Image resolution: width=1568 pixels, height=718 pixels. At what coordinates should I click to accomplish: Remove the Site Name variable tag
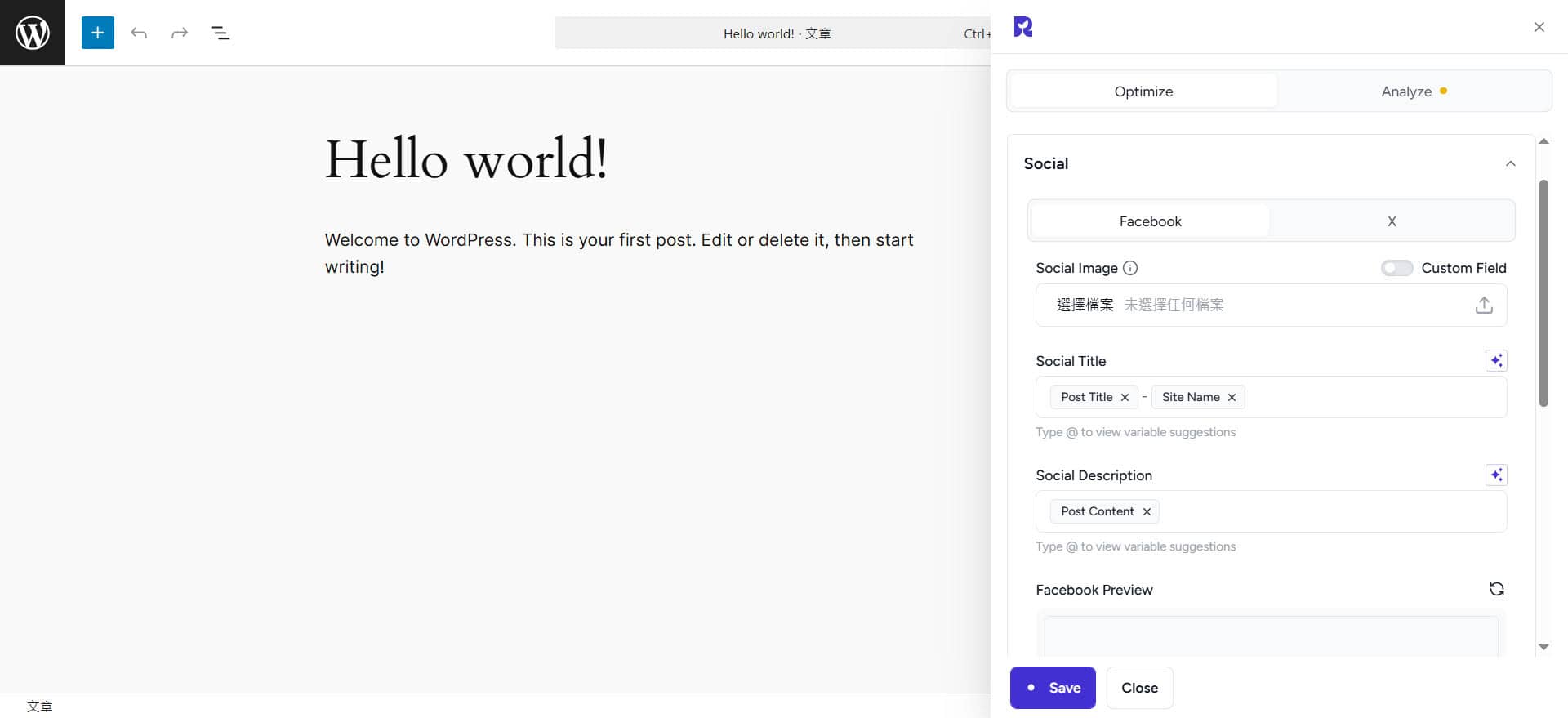1232,398
